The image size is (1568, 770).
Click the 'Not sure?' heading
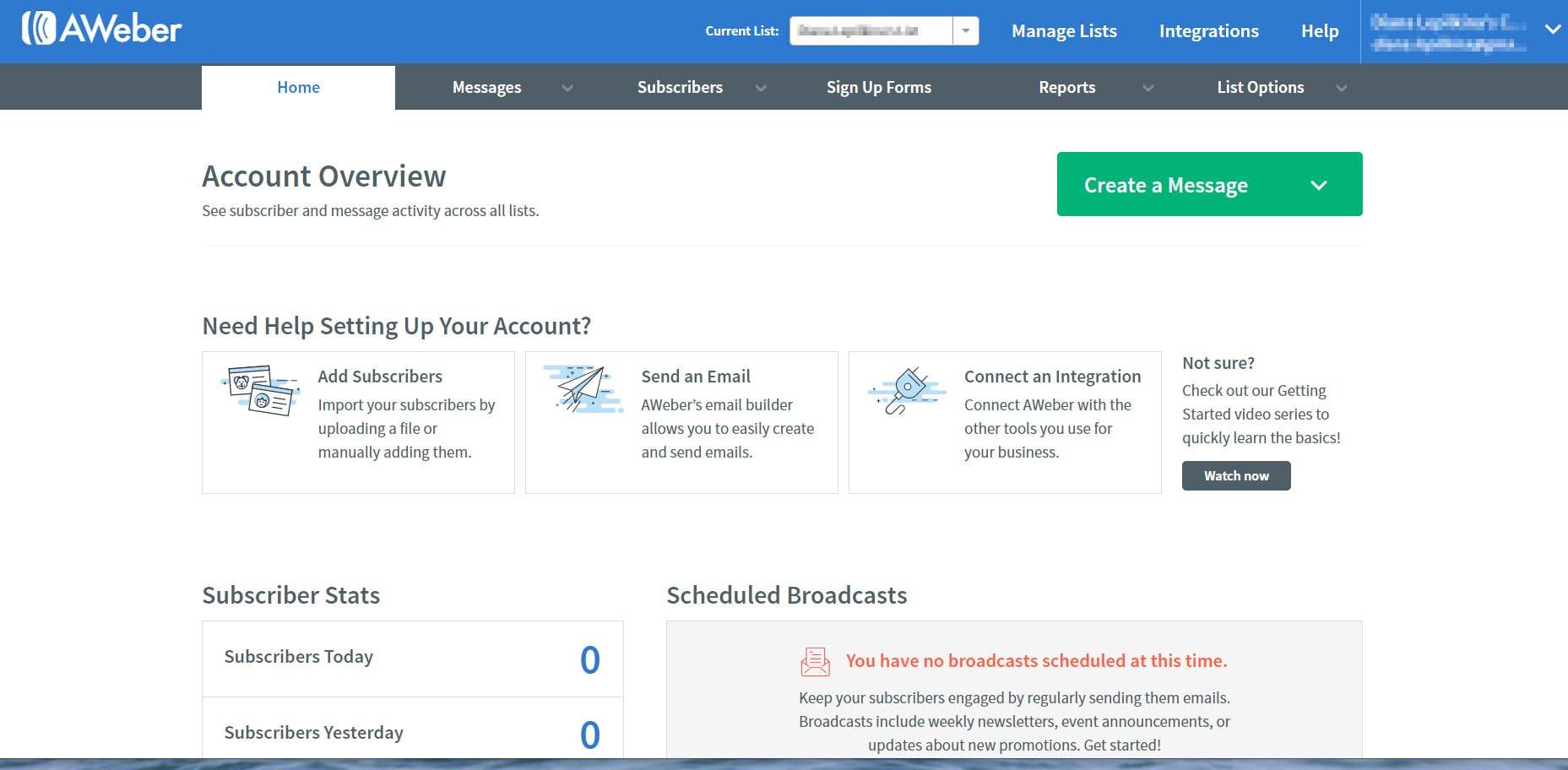point(1218,363)
